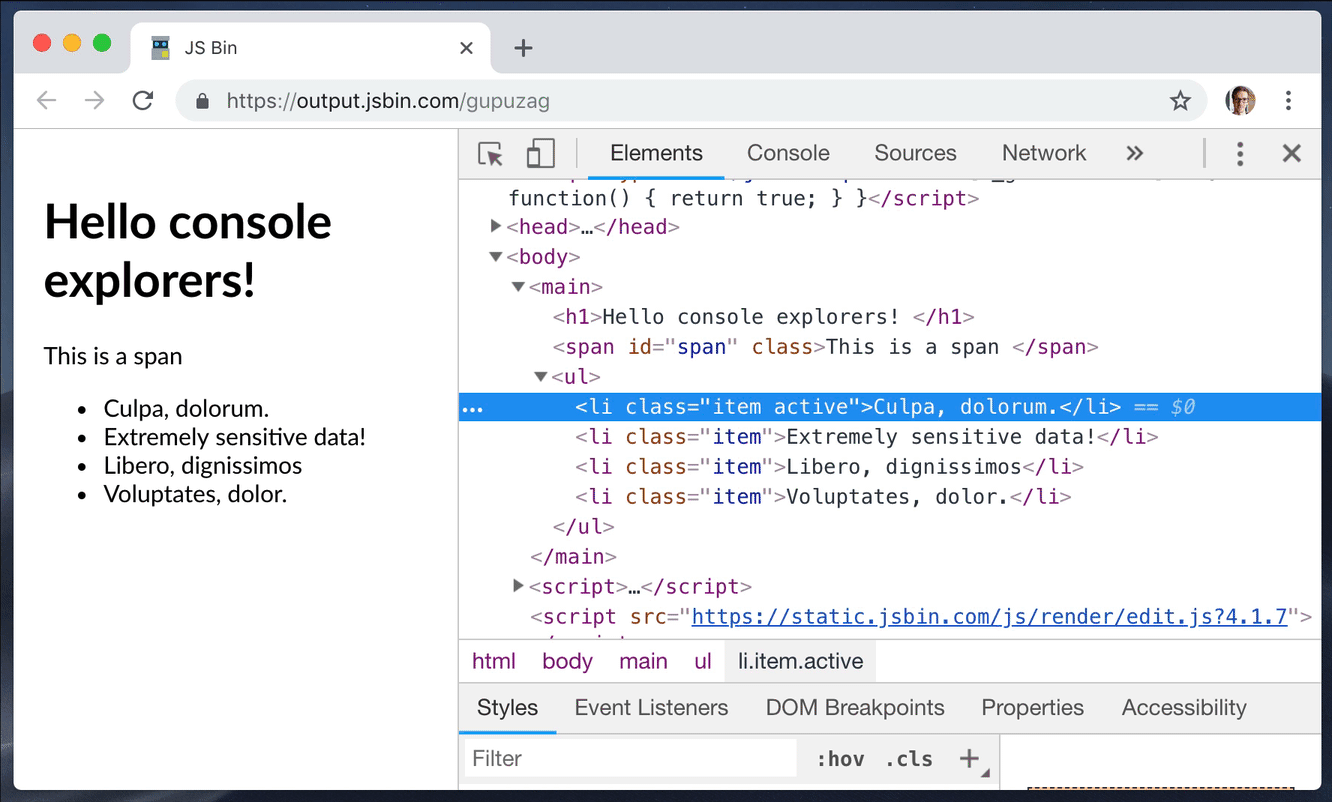This screenshot has height=802, width=1332.
Task: Open the Event Listeners tab
Action: [x=651, y=708]
